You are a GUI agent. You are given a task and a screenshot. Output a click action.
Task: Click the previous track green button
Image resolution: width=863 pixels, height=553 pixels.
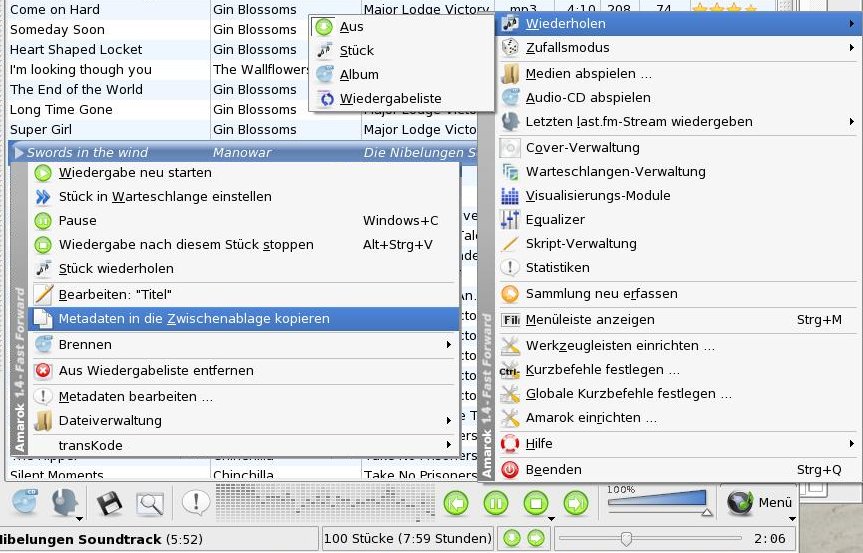click(x=456, y=503)
